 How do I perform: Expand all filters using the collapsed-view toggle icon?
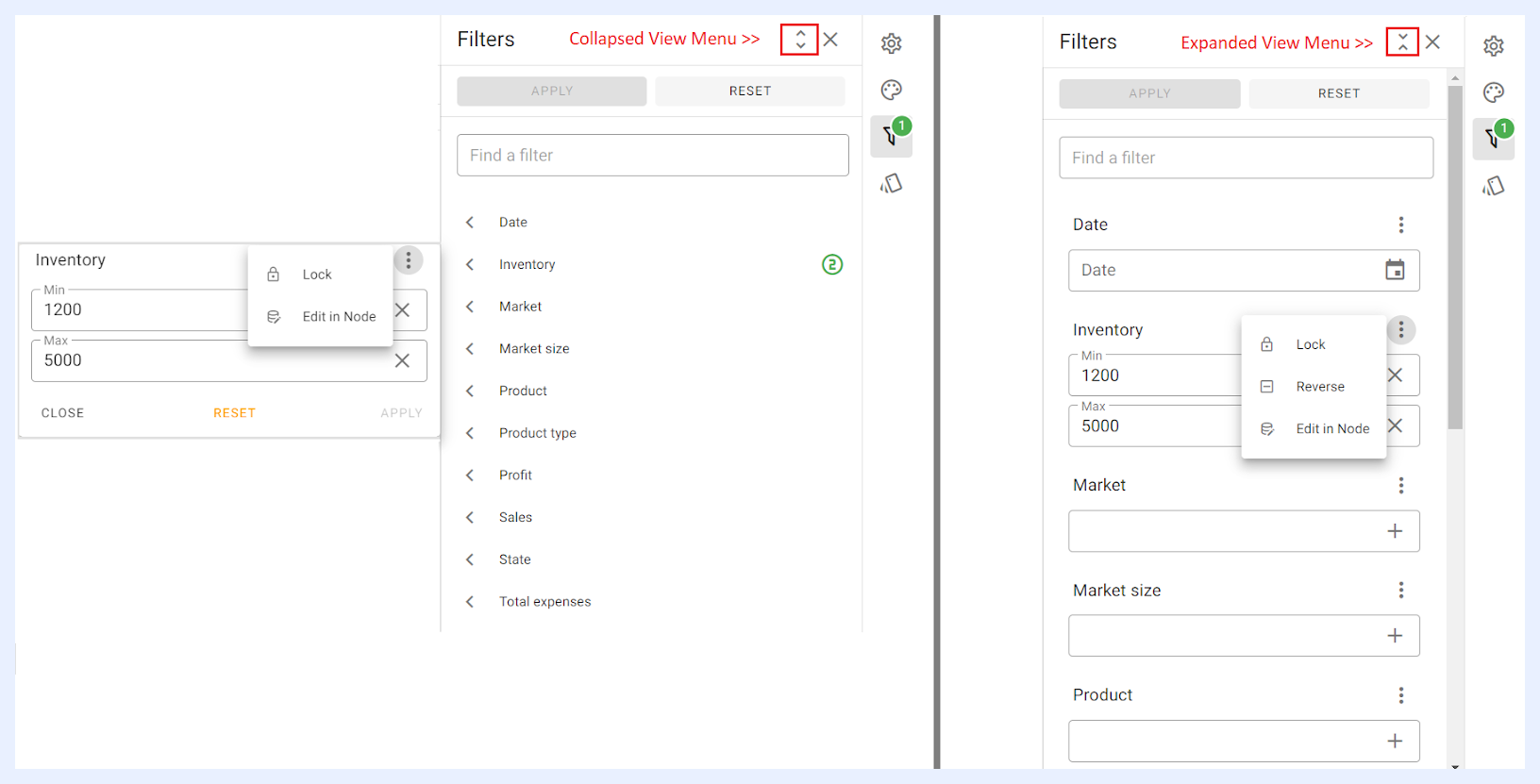pyautogui.click(x=800, y=40)
